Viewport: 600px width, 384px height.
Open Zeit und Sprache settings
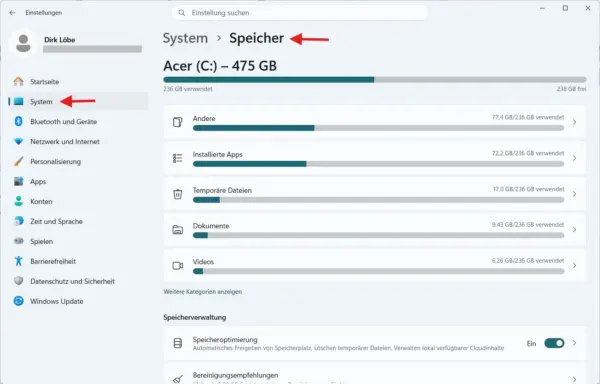click(x=78, y=221)
